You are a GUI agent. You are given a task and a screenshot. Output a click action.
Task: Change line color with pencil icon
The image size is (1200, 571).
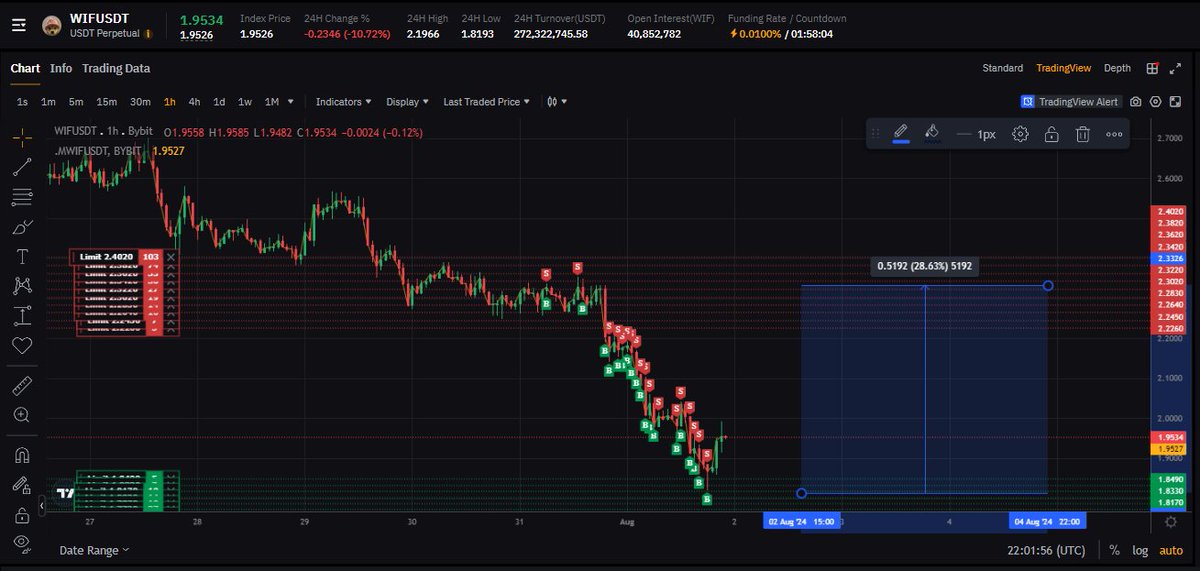900,133
